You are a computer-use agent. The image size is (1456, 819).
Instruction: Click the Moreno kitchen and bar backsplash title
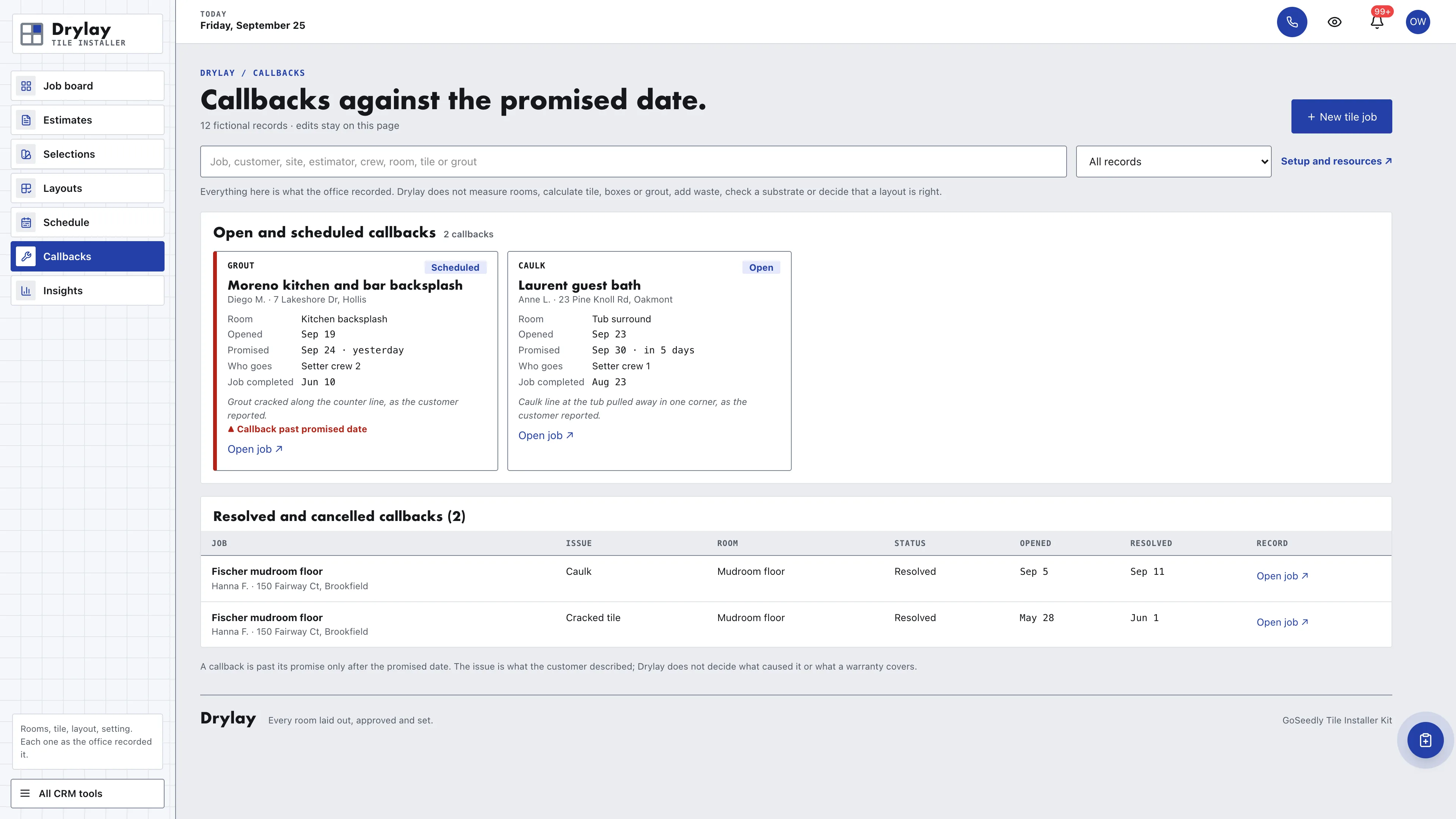345,285
